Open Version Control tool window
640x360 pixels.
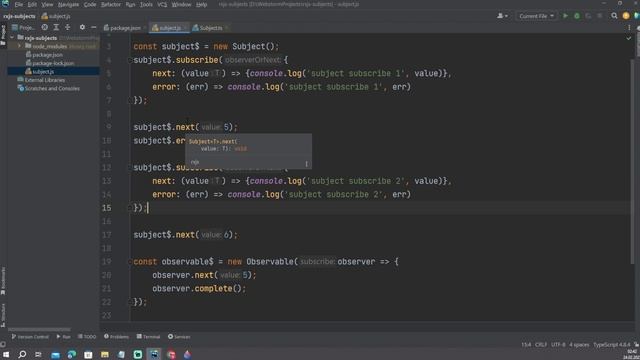pos(30,337)
